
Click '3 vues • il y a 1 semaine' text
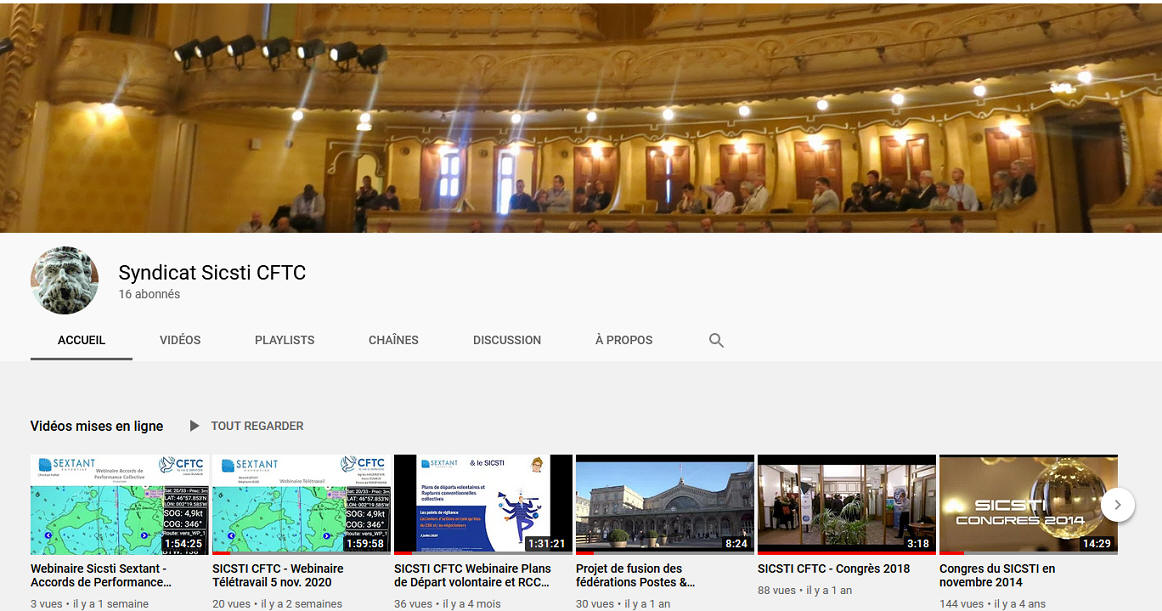click(x=90, y=604)
